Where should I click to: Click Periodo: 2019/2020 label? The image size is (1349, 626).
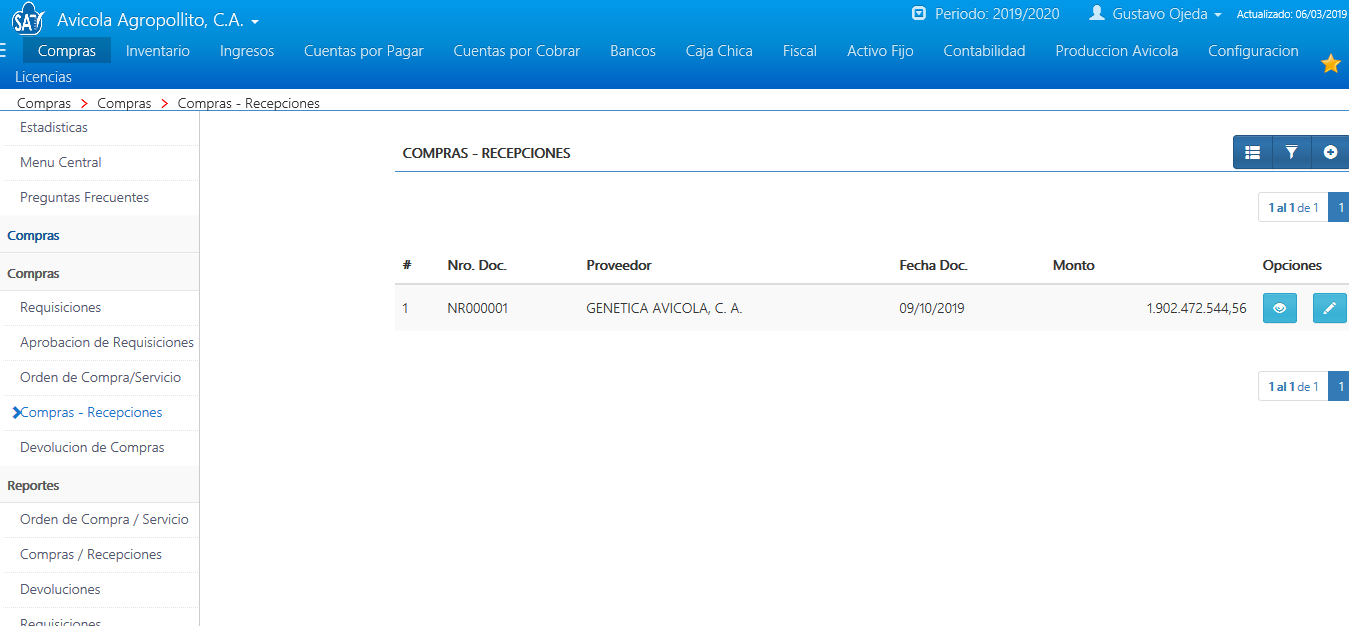point(997,14)
